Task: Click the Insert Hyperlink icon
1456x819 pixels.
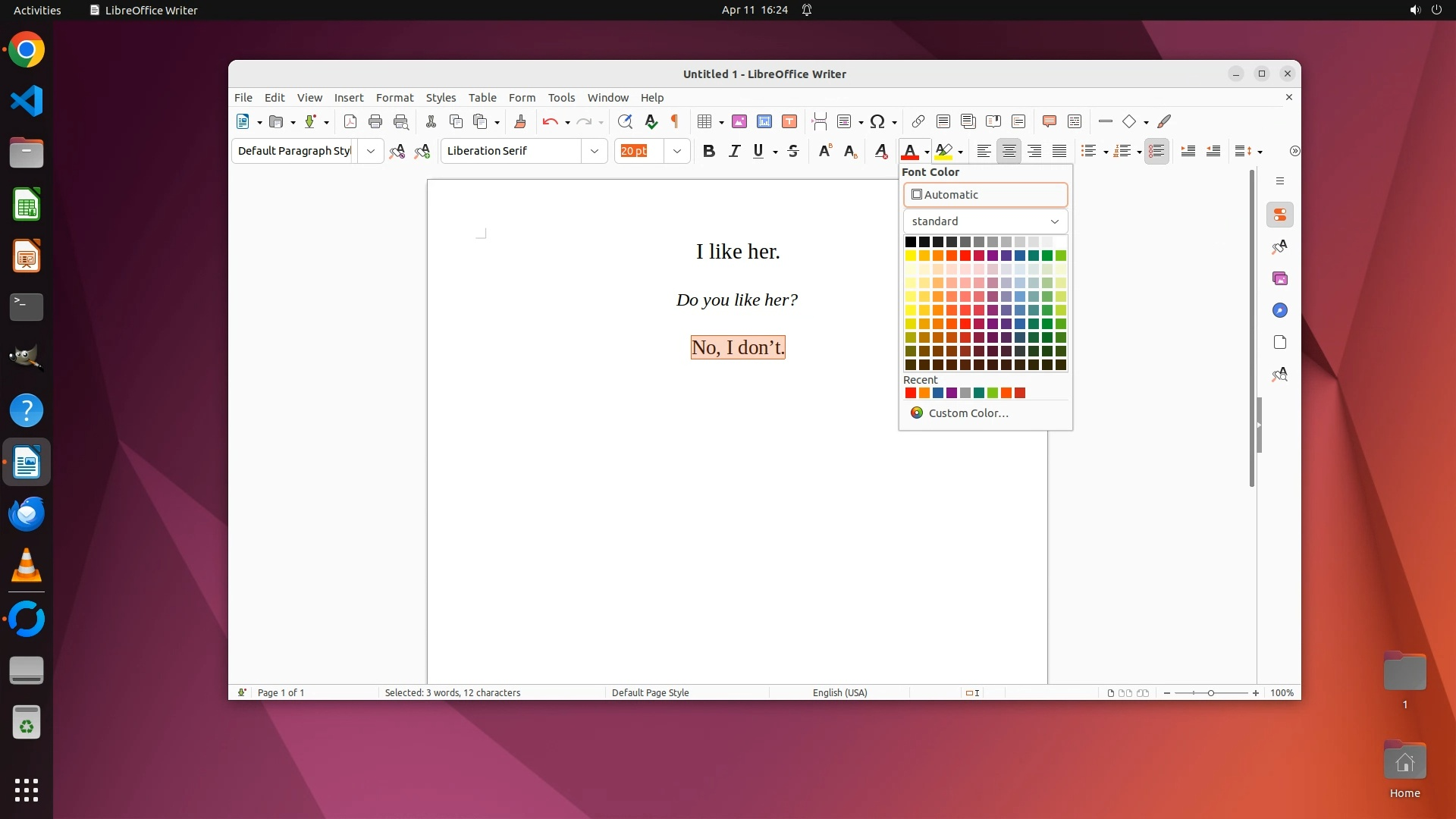Action: 918,121
